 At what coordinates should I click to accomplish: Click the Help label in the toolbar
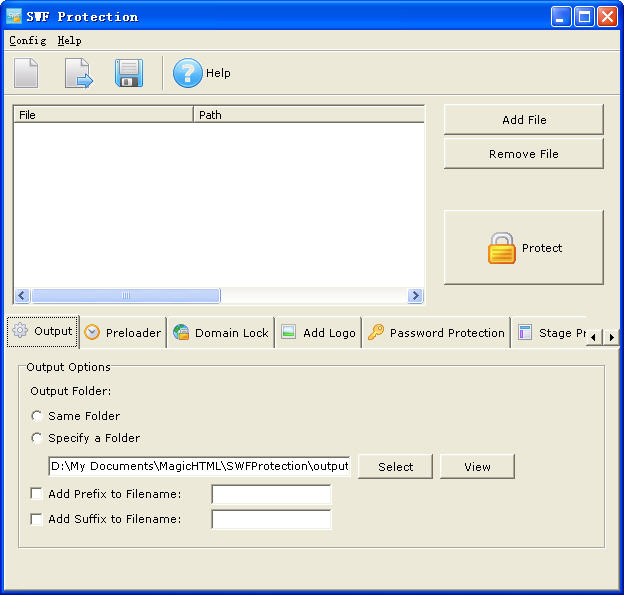click(x=218, y=73)
